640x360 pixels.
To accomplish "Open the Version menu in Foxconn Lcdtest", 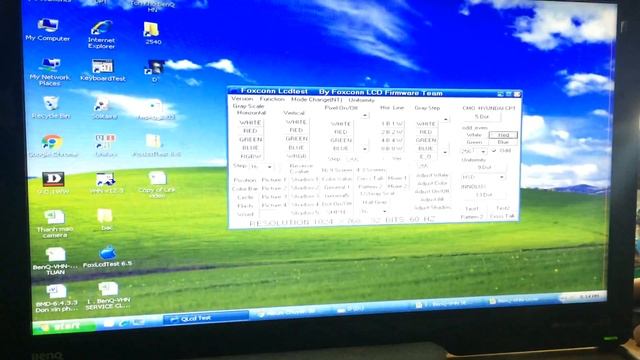I will click(242, 99).
